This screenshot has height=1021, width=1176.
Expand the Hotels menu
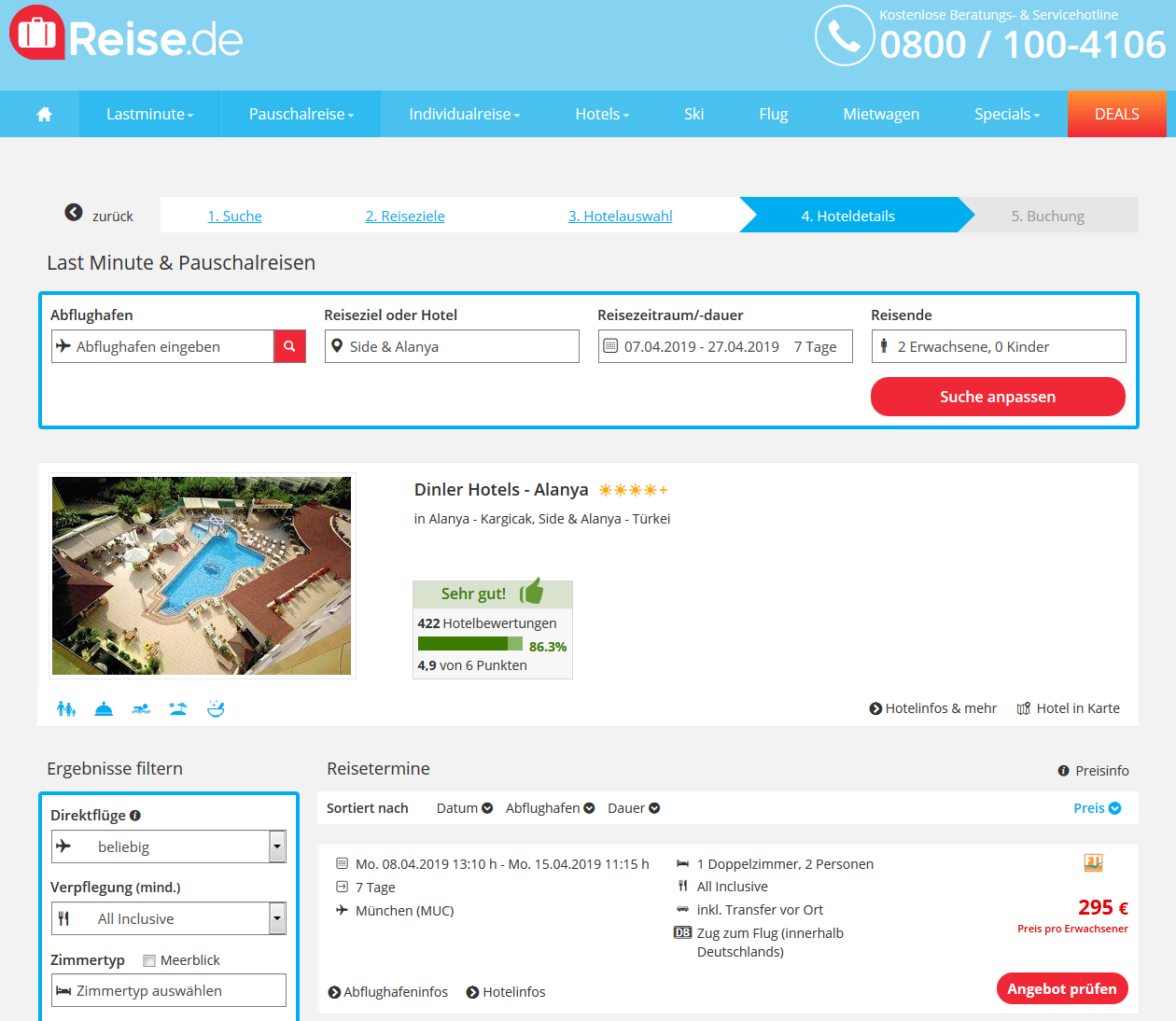tap(602, 114)
